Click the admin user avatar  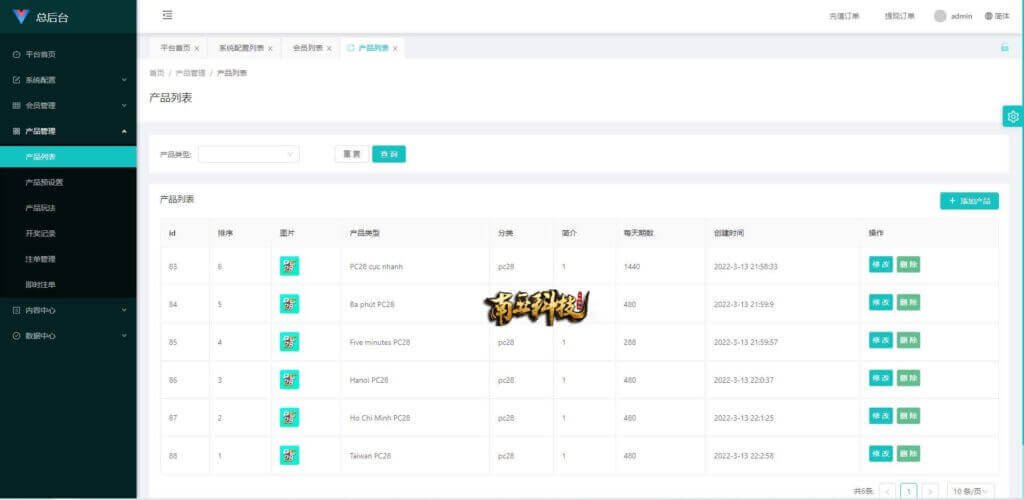pos(940,16)
